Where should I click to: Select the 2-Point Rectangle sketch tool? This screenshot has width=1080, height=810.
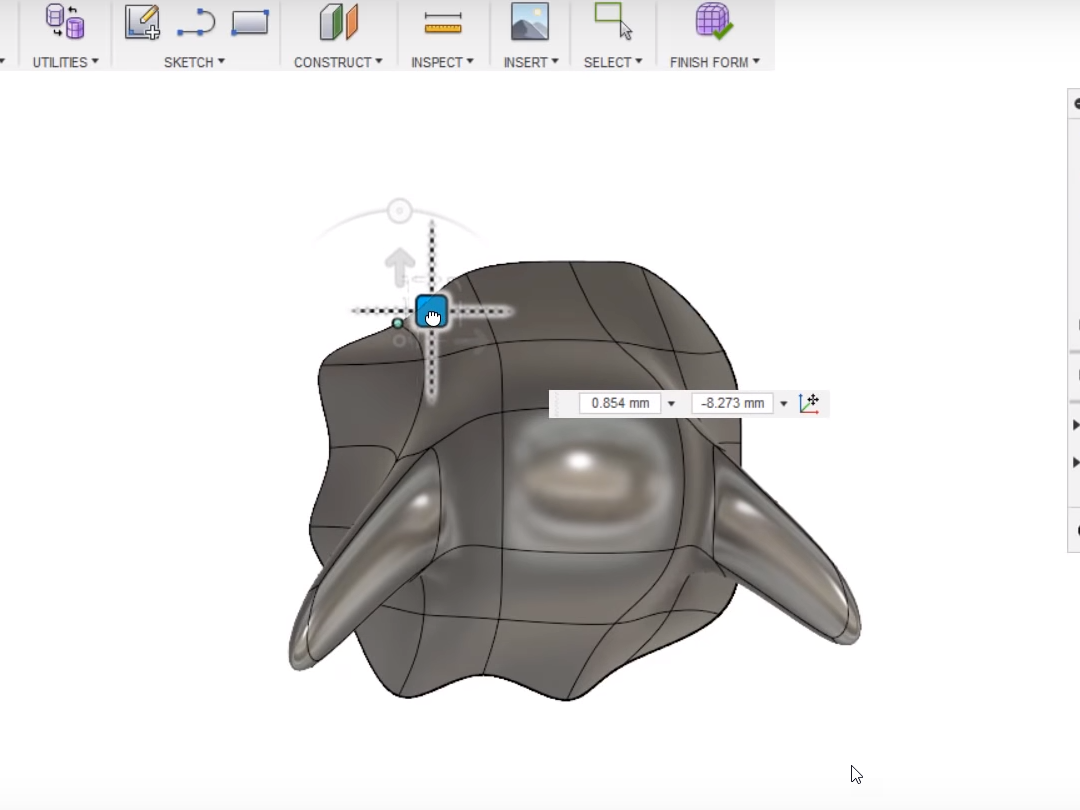click(x=250, y=22)
